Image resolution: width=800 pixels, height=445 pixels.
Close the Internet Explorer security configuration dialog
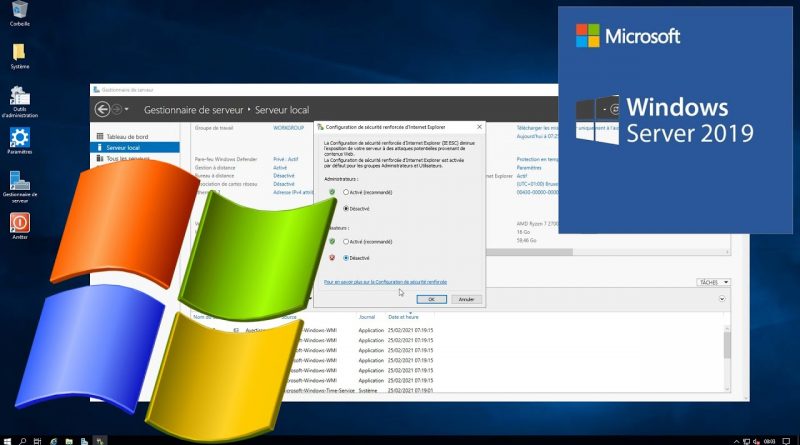click(479, 127)
